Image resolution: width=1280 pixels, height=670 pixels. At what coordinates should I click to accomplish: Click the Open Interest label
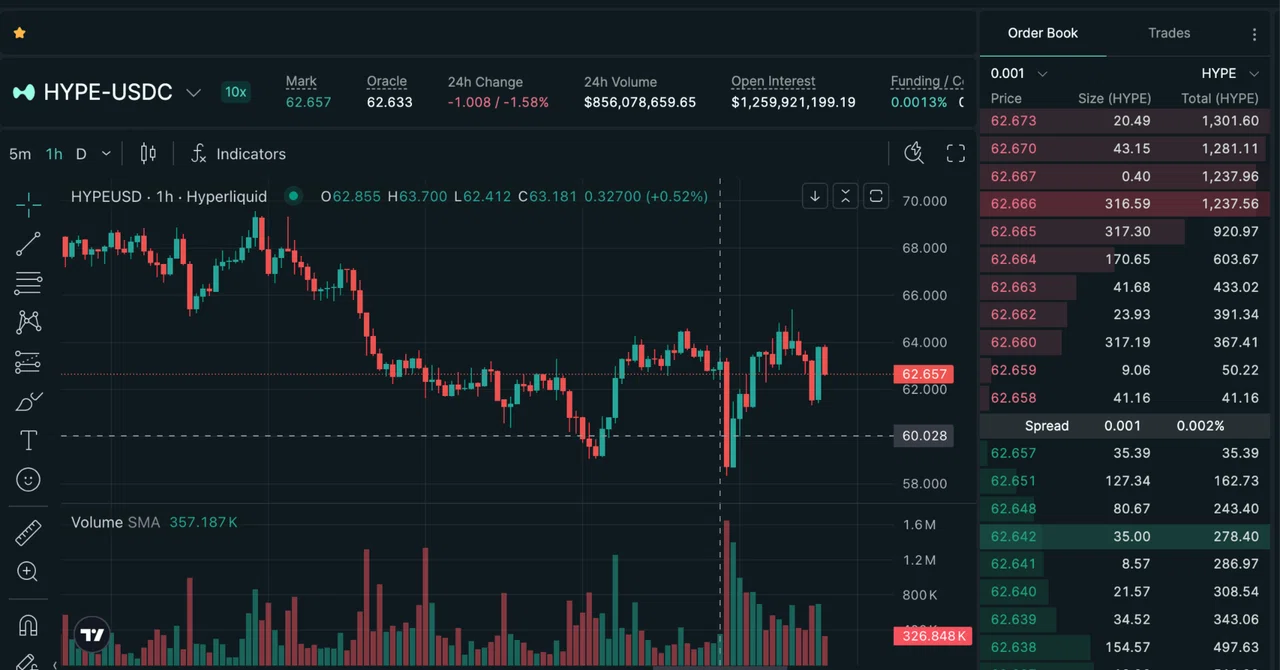point(773,81)
